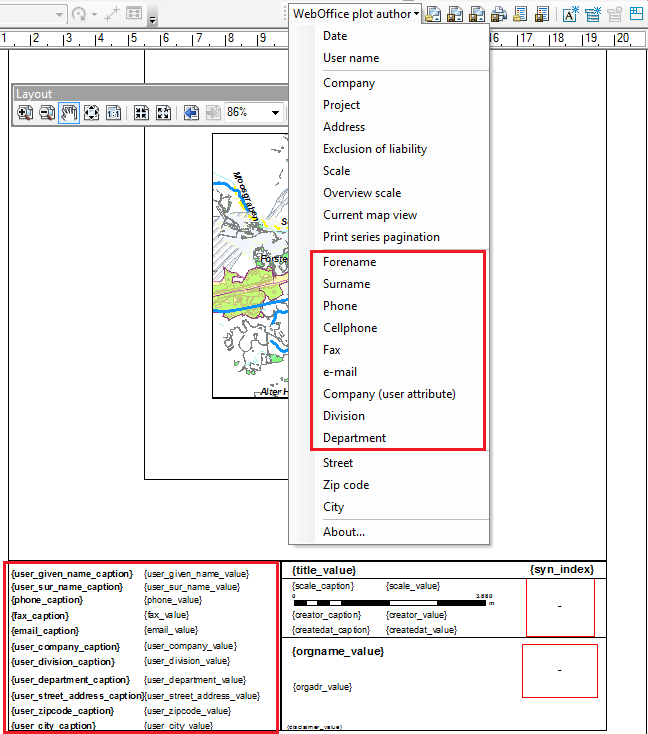Click the rotate tool icon in top toolbar

79,14
